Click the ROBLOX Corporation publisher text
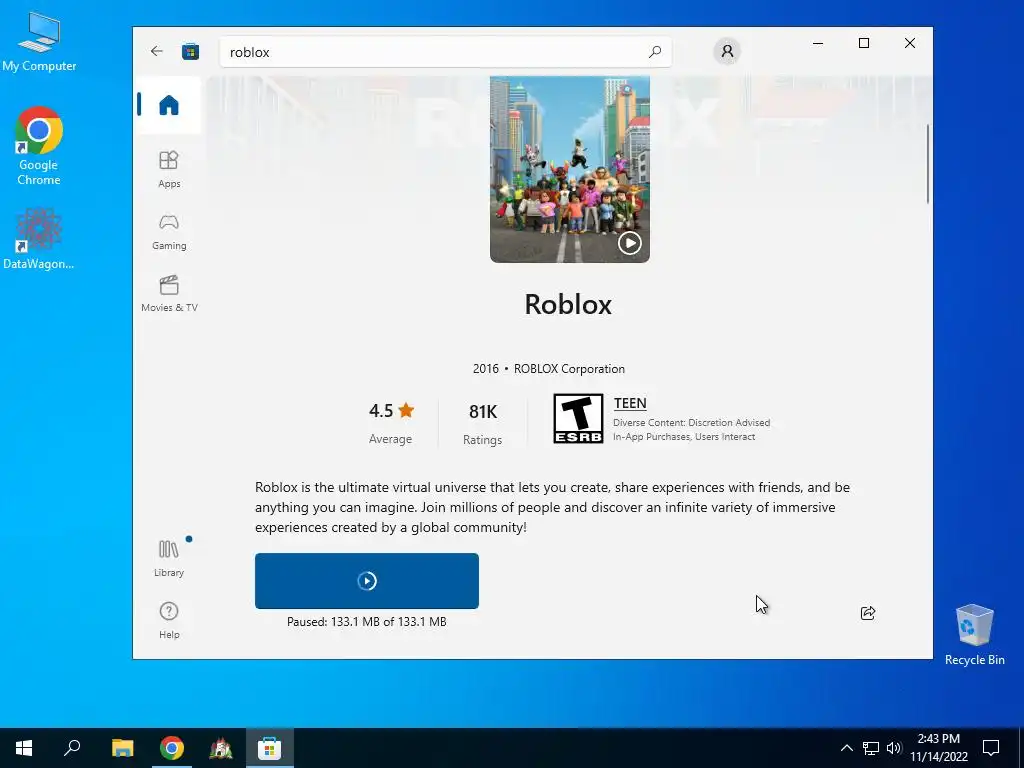 569,369
